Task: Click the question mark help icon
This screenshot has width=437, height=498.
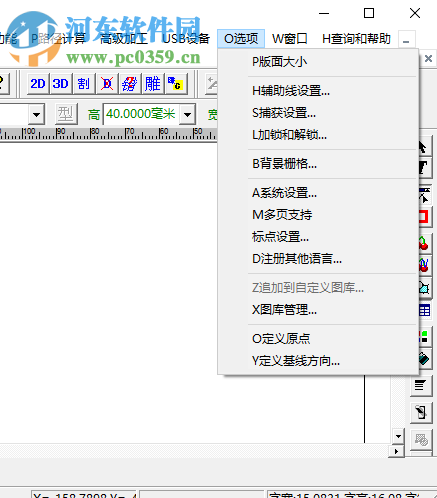Action: click(3, 83)
